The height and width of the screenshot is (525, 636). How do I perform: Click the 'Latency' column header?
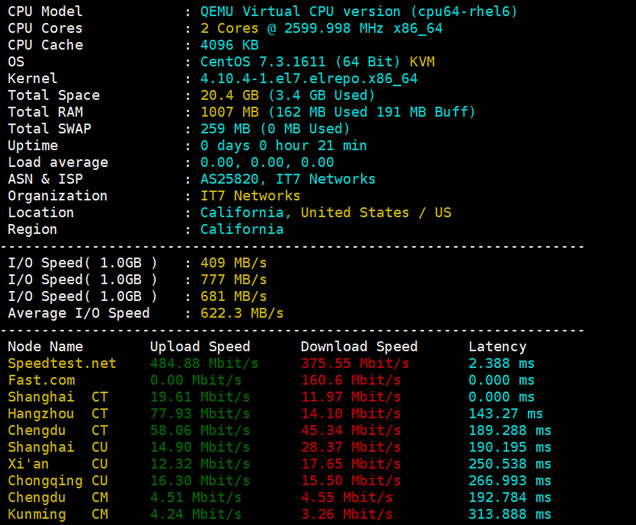point(497,347)
